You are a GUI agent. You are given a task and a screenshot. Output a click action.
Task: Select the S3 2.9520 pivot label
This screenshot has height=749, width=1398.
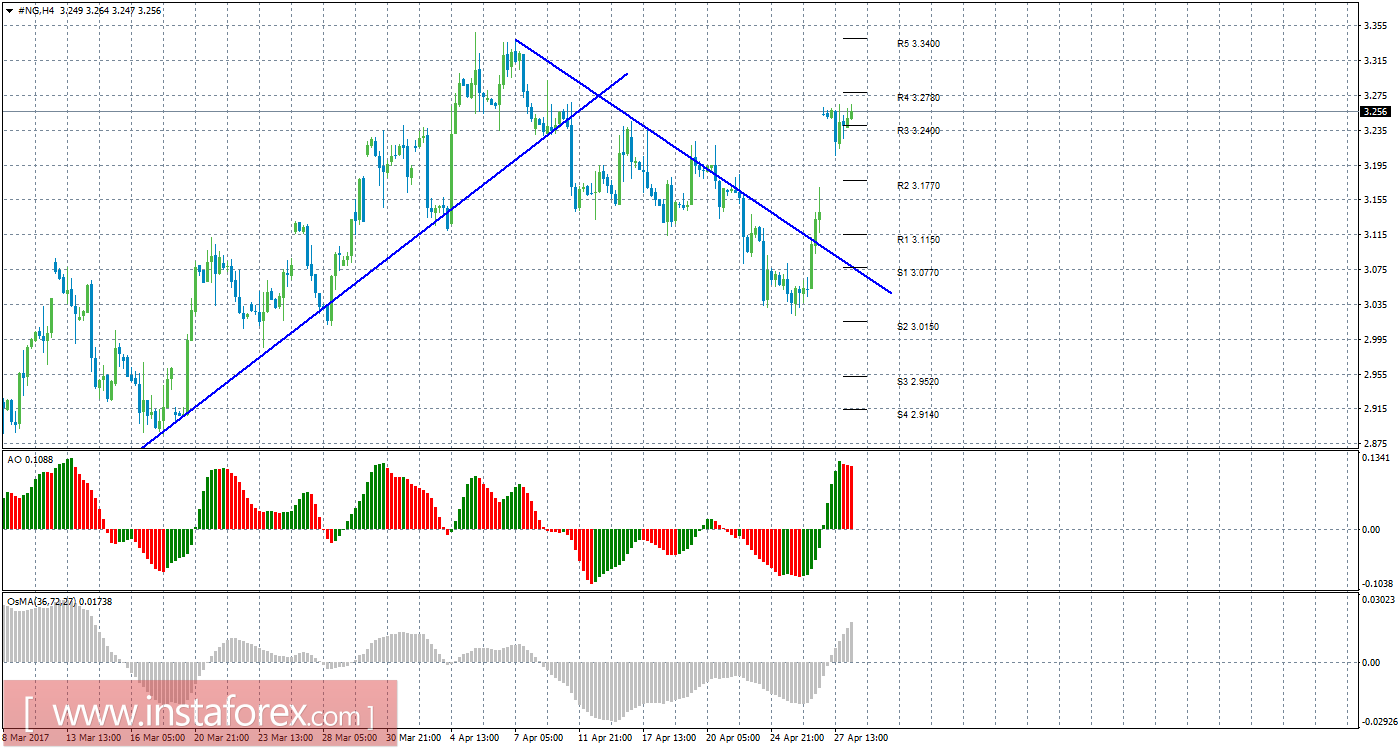(x=918, y=382)
